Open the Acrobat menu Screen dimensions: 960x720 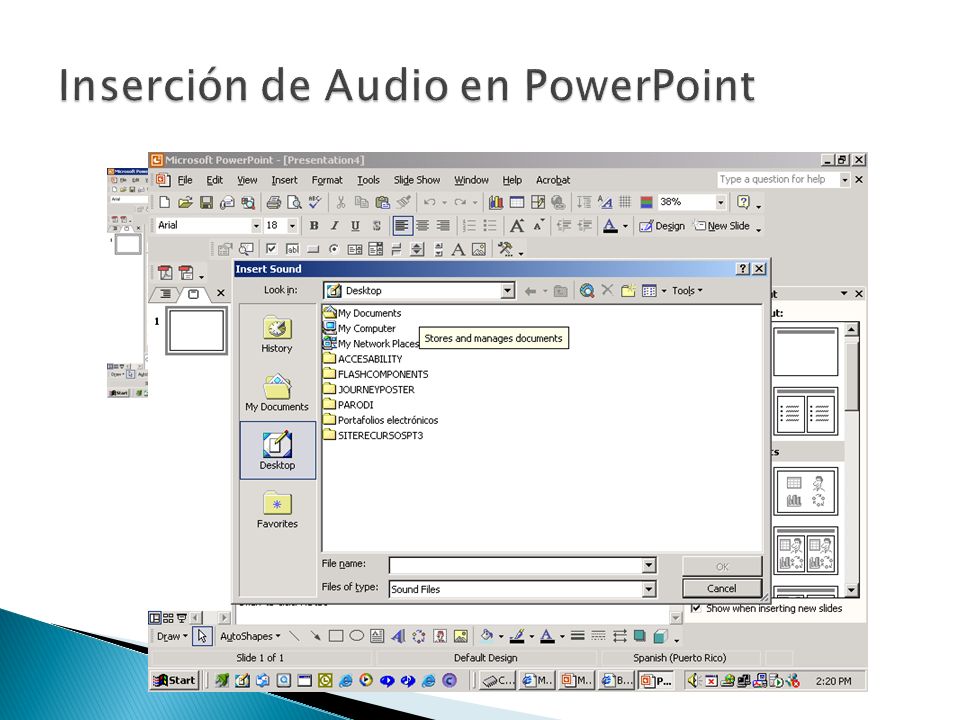click(x=553, y=180)
